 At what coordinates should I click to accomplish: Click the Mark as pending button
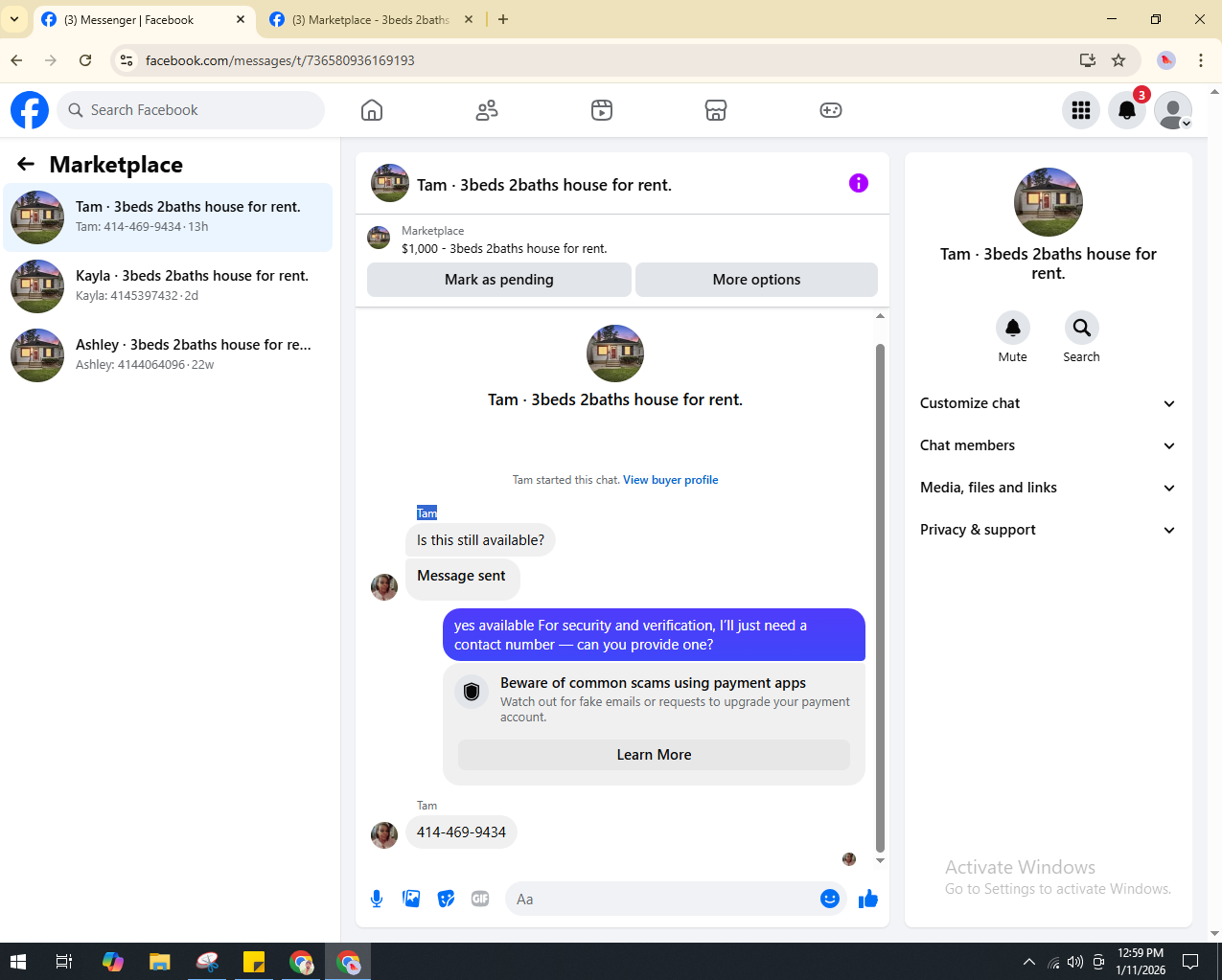click(499, 280)
